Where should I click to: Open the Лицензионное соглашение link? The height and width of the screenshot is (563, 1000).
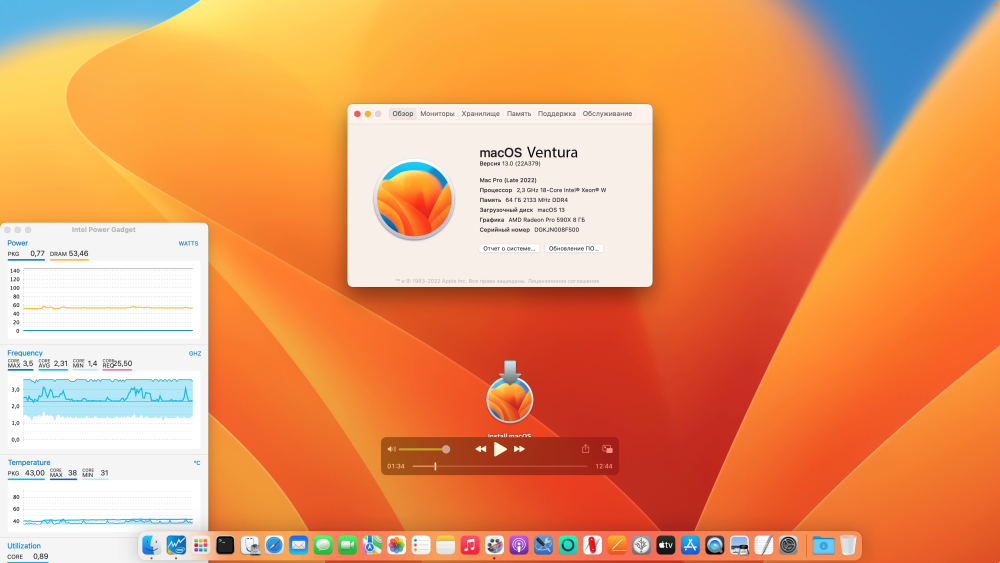565,281
